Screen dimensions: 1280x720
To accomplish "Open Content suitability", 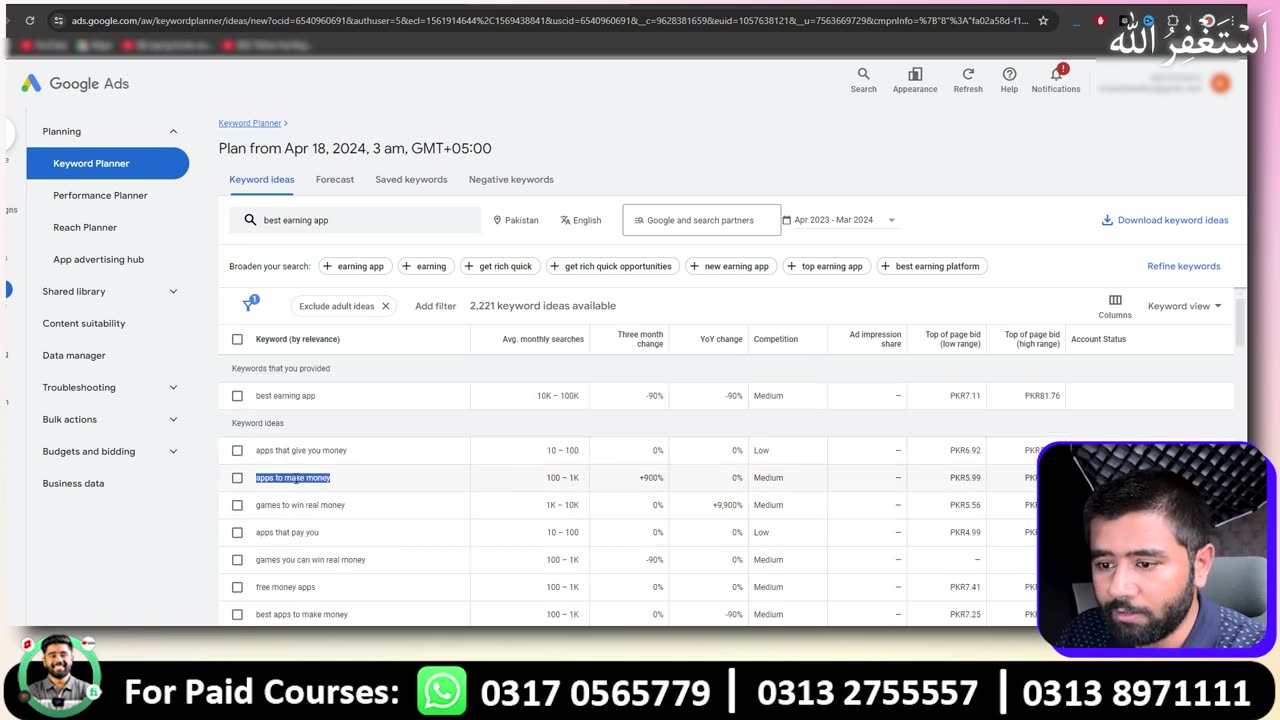I will [84, 323].
